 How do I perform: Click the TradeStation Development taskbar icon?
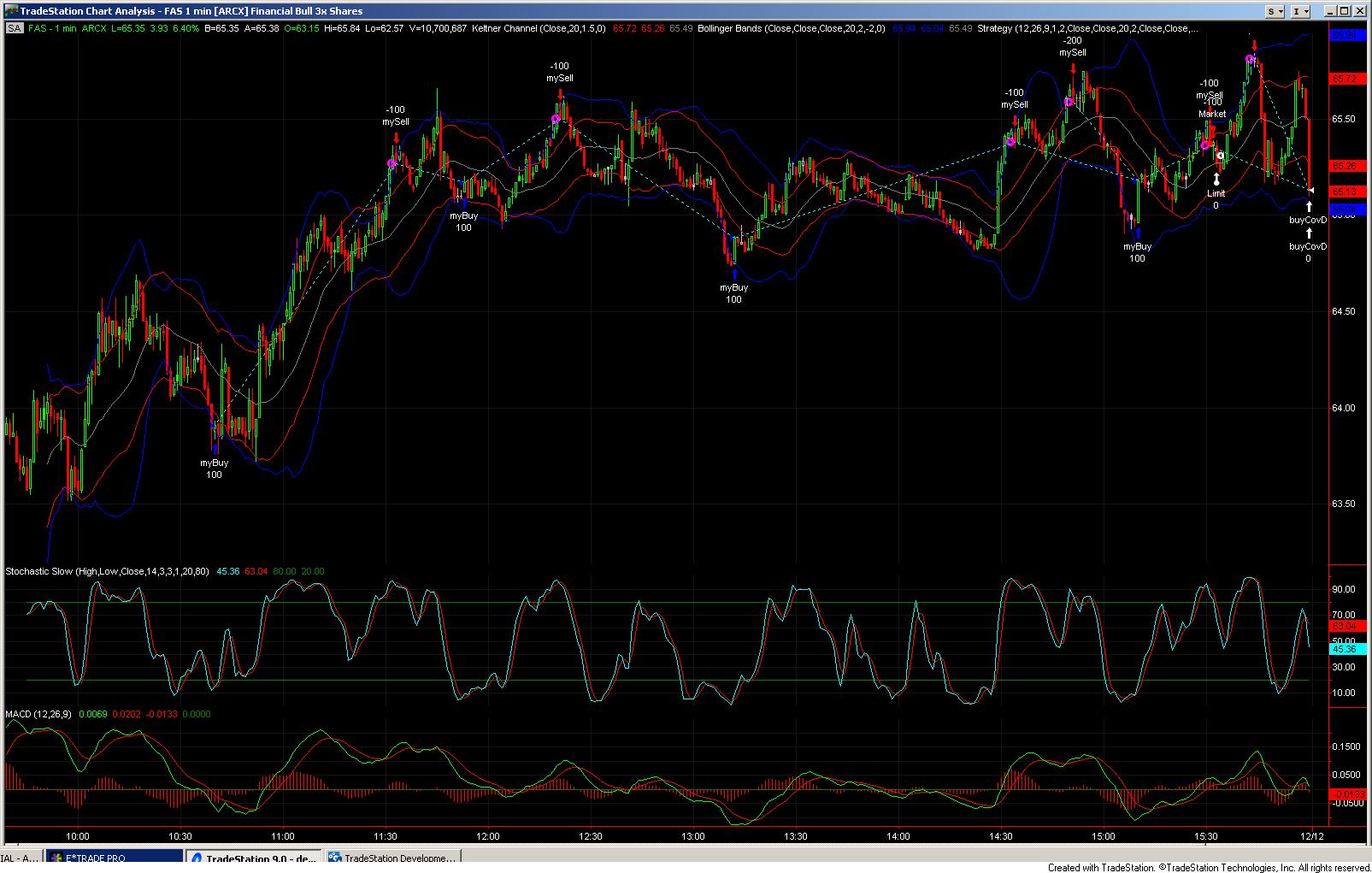tap(334, 858)
